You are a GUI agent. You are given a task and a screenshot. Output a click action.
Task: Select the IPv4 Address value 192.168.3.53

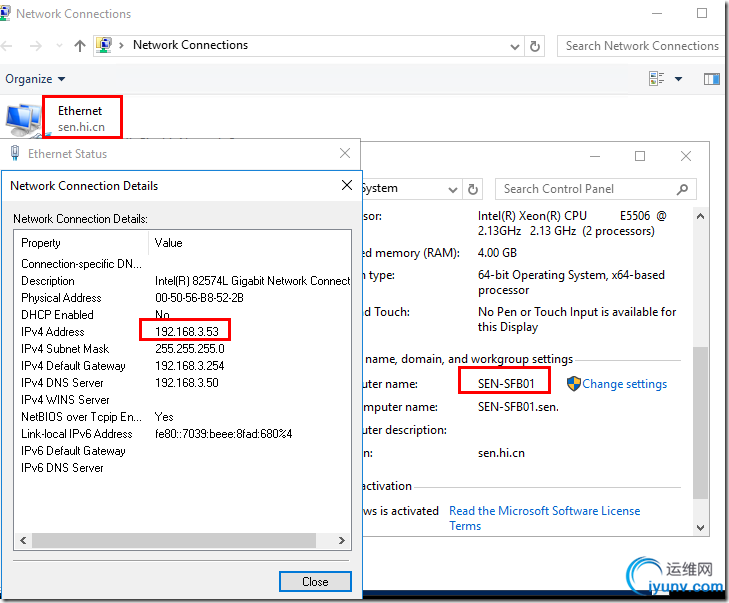186,331
